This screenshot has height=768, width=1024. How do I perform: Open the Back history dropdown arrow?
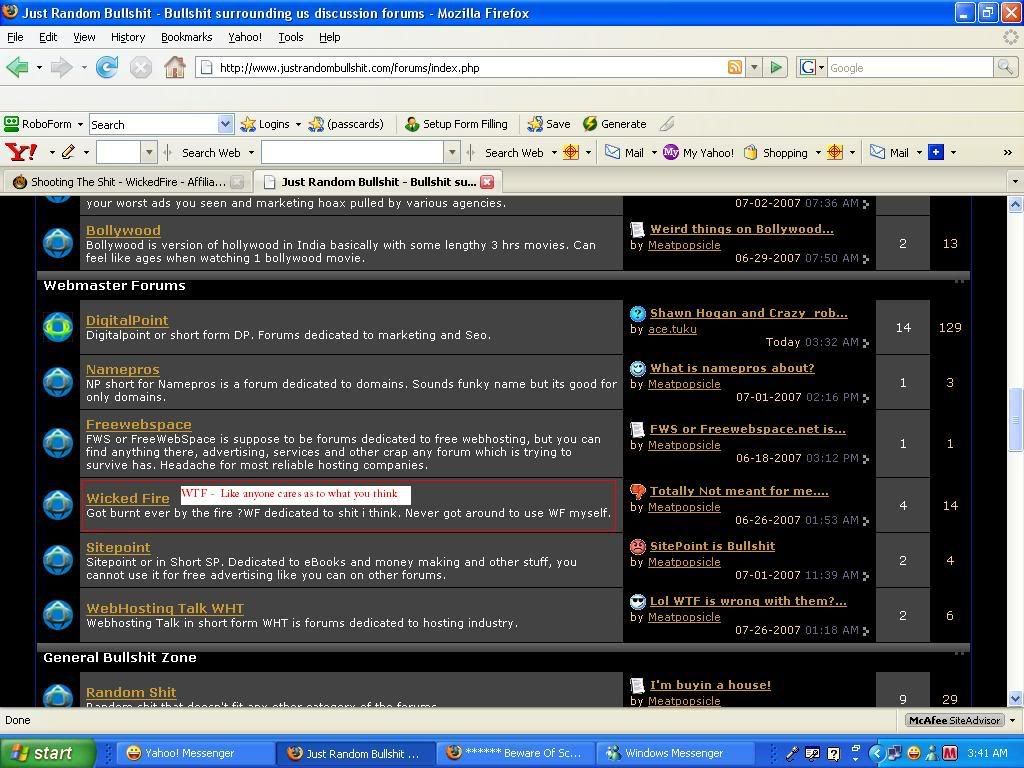39,67
